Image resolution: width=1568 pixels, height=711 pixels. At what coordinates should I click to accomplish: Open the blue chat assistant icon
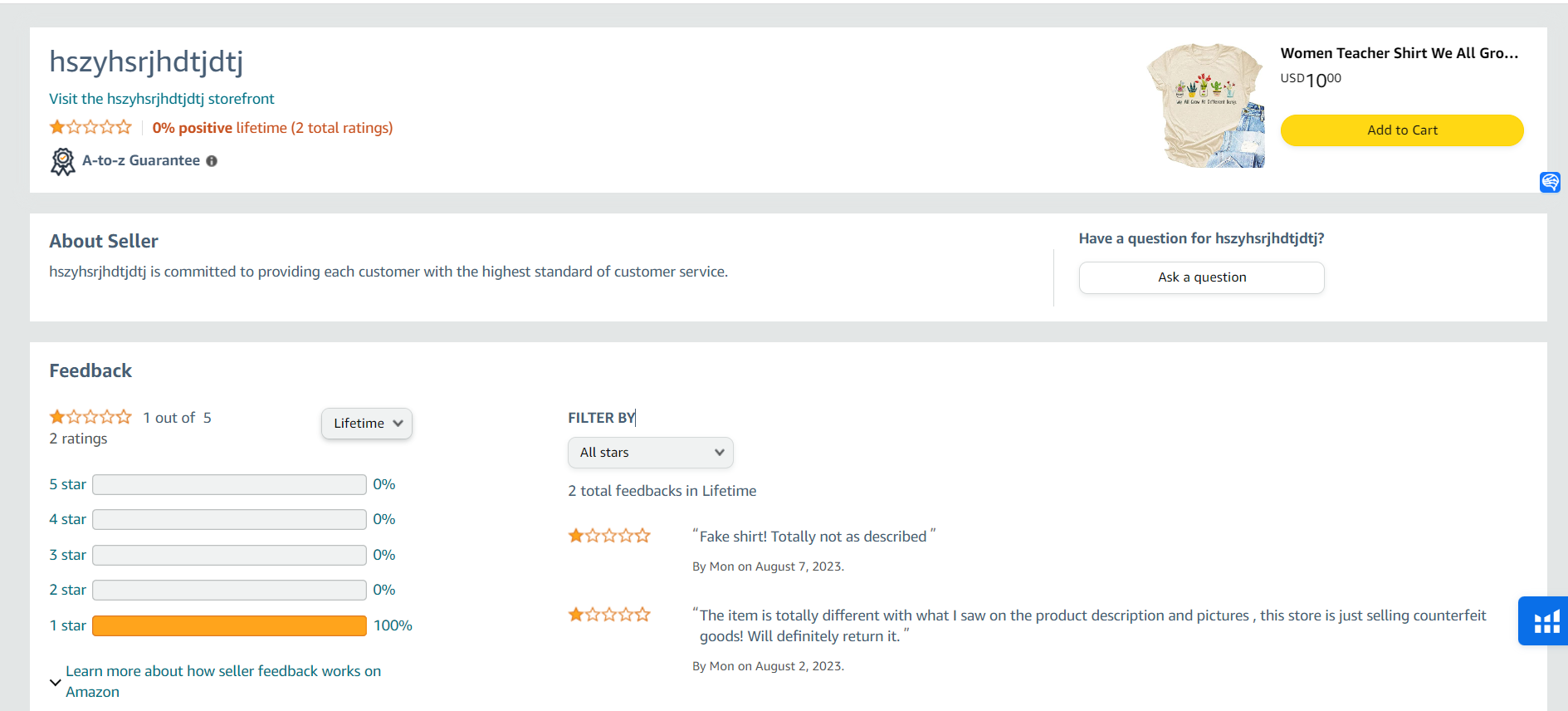[1550, 182]
